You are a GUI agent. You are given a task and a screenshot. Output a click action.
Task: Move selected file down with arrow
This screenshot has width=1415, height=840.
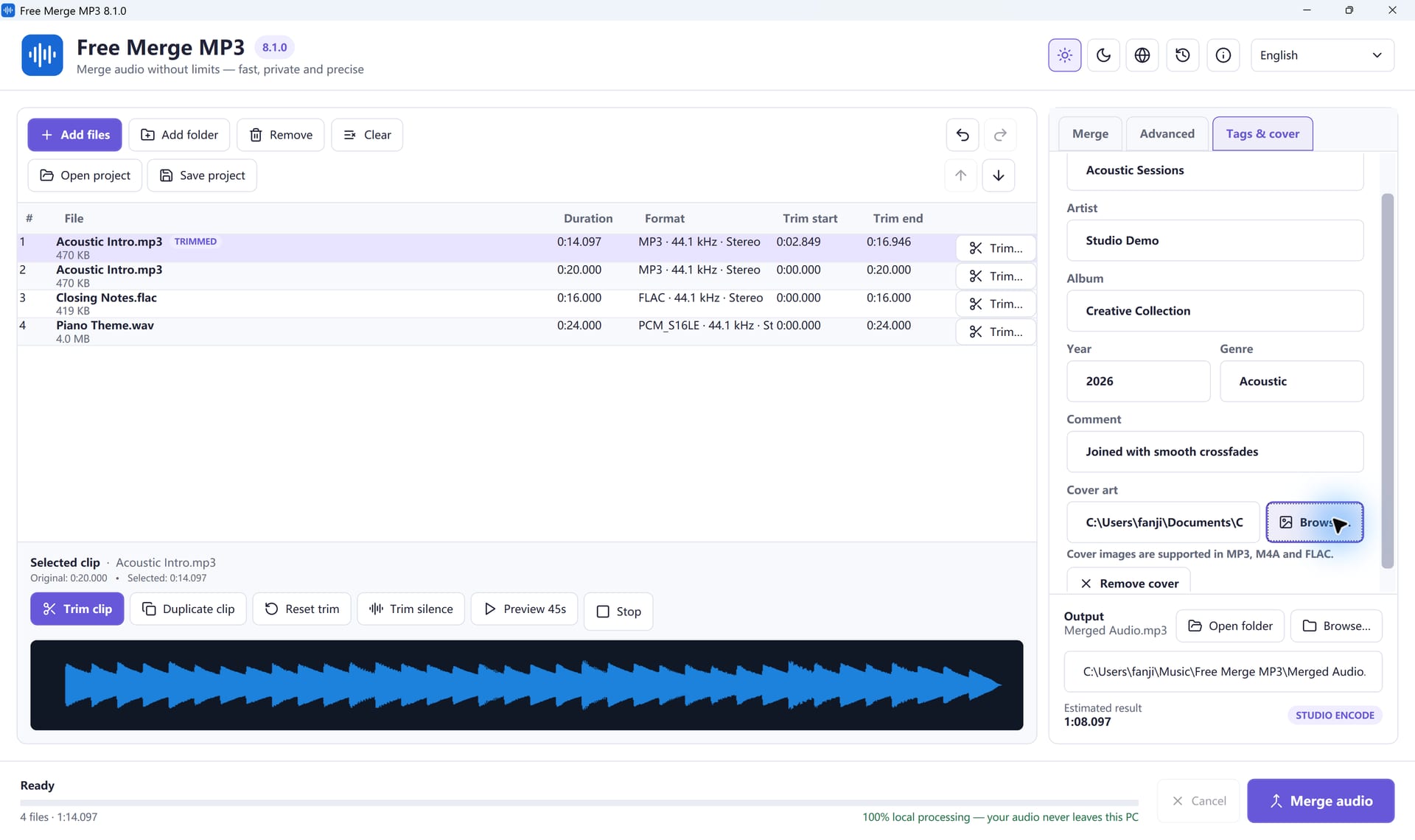999,175
